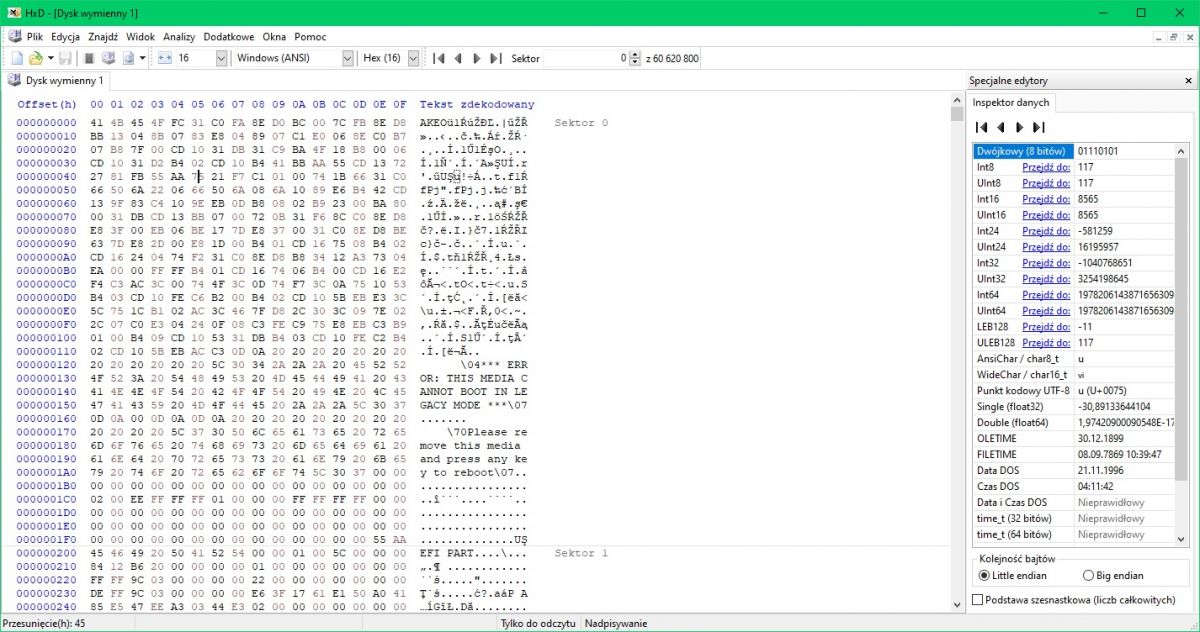
Task: Expand the recent files arrow beside Open
Action: [50, 58]
